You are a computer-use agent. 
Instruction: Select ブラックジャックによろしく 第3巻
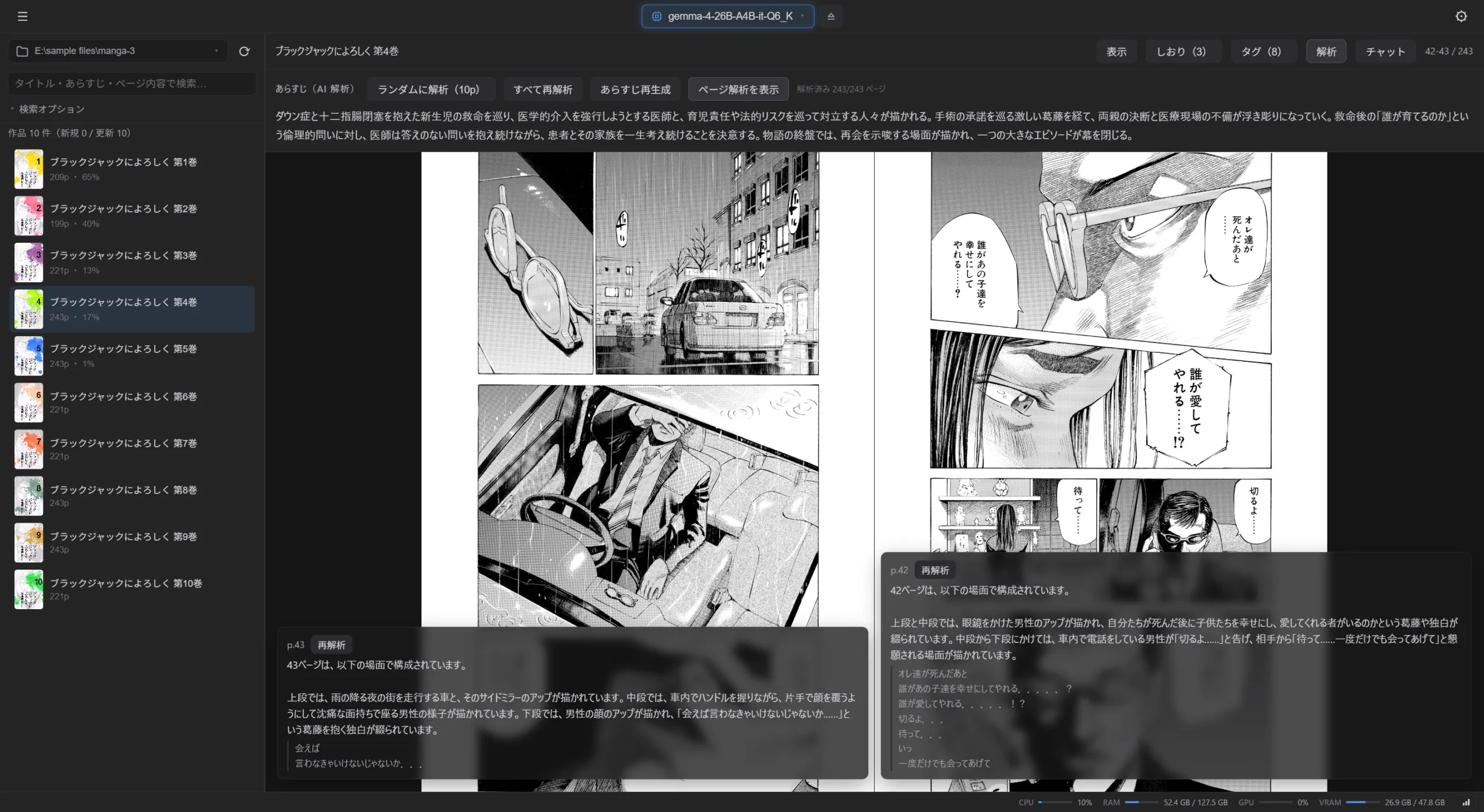(132, 263)
